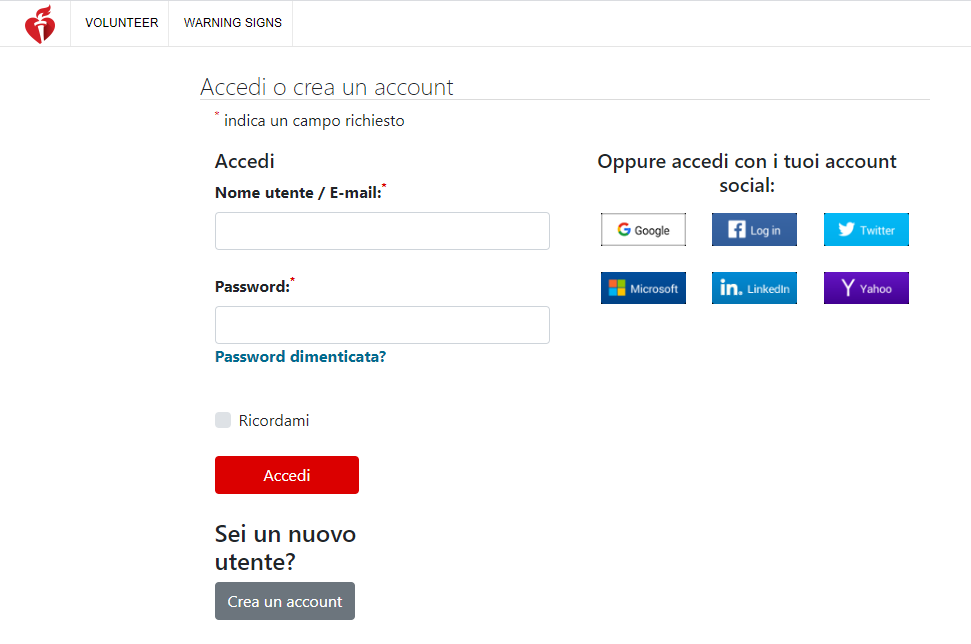The height and width of the screenshot is (644, 971).
Task: Pick the Yahoo sign-in button
Action: click(x=866, y=288)
